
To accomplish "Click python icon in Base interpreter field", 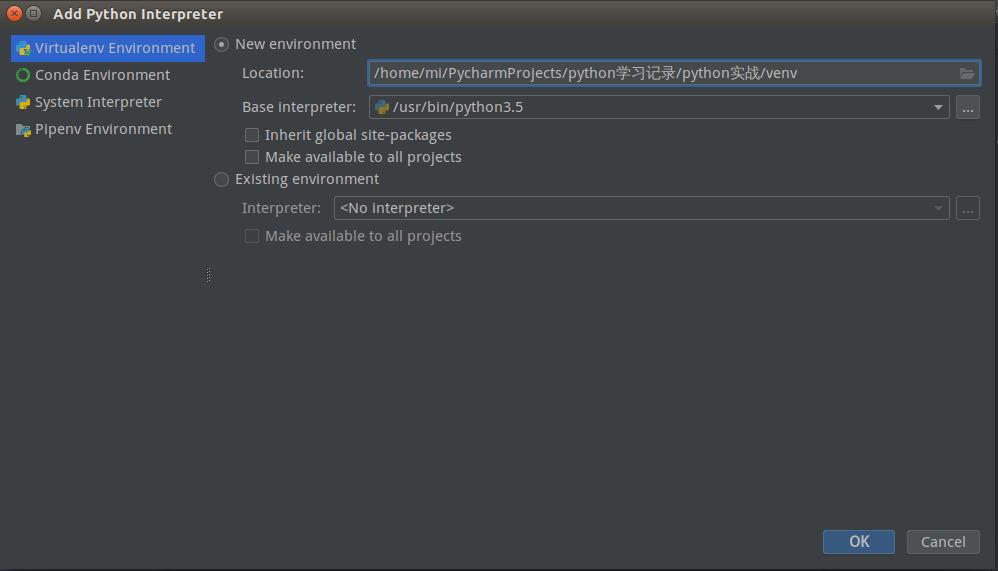I will [382, 107].
